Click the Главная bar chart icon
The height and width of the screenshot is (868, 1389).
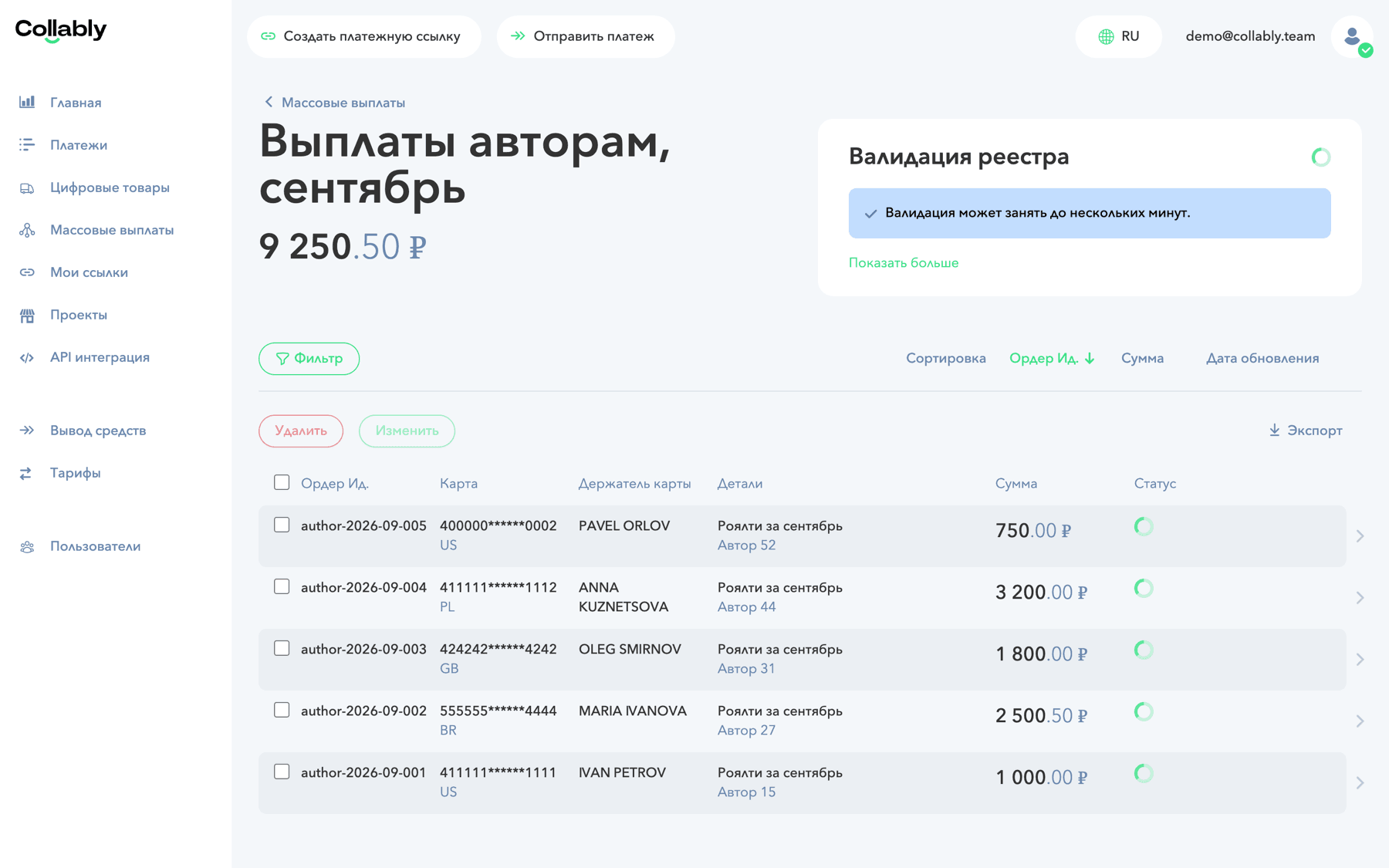coord(27,102)
